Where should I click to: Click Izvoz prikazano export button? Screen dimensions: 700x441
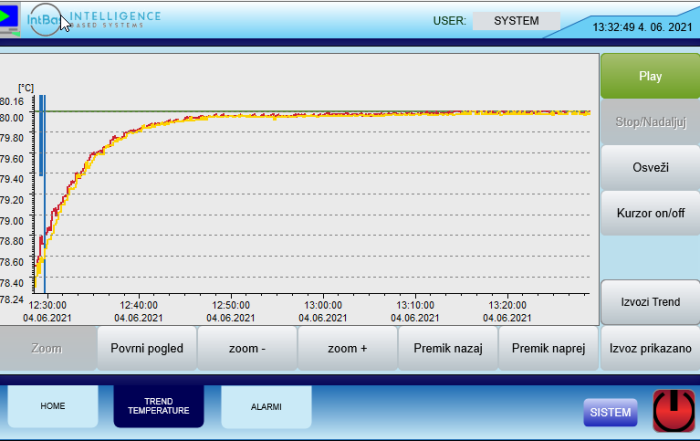point(650,348)
